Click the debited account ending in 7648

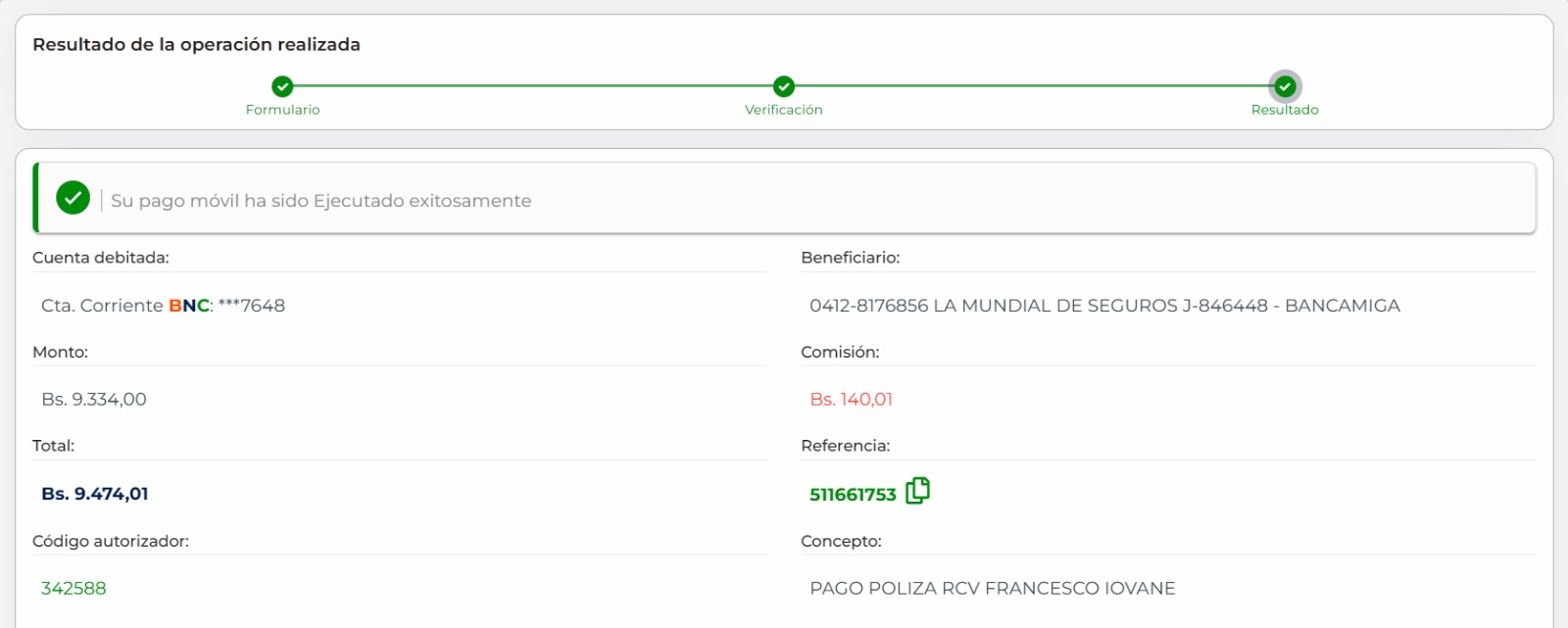[x=252, y=306]
